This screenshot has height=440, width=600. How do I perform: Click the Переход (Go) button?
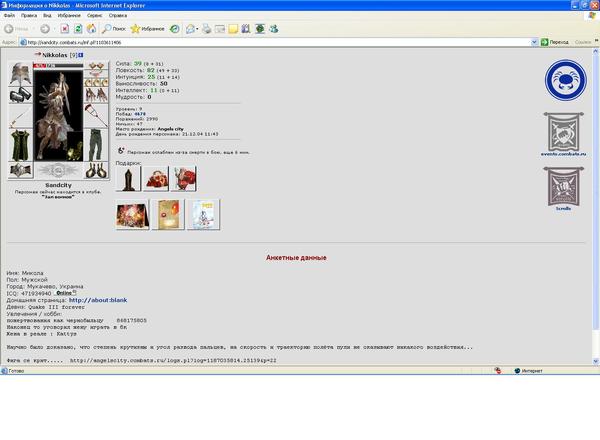pos(555,42)
